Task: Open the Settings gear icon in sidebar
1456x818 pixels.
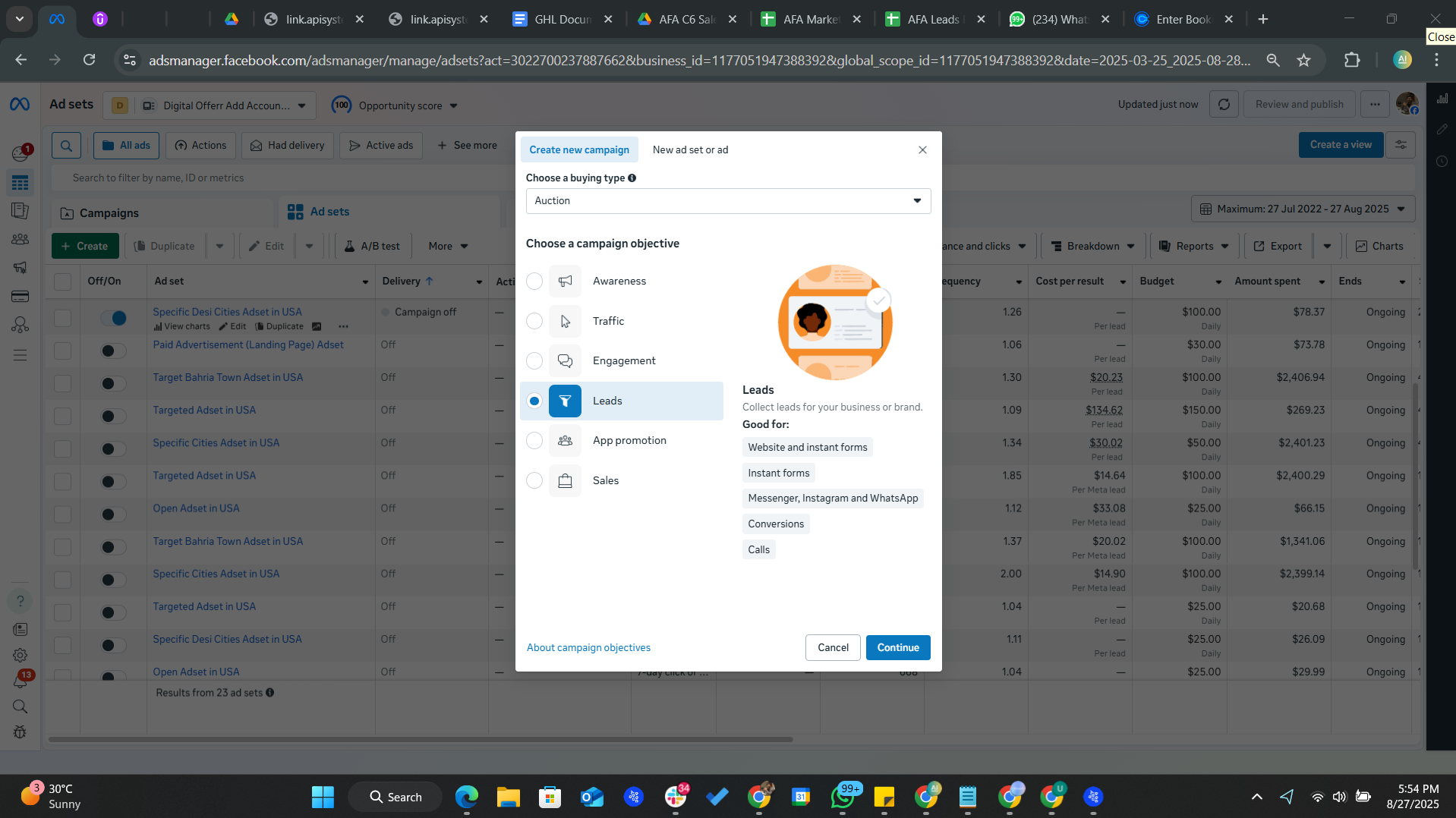Action: (x=20, y=655)
